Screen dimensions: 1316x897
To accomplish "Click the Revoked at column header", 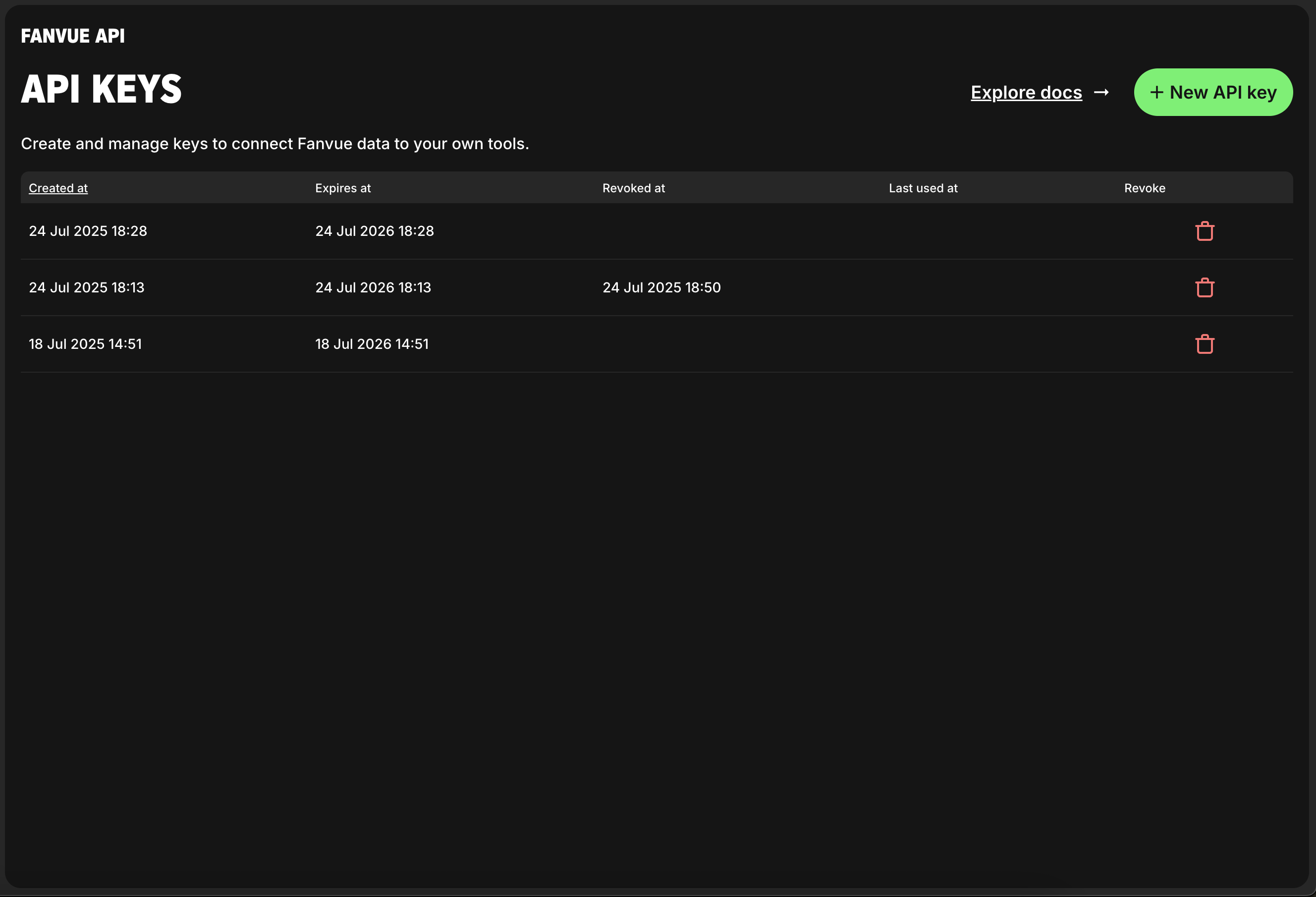I will coord(633,188).
